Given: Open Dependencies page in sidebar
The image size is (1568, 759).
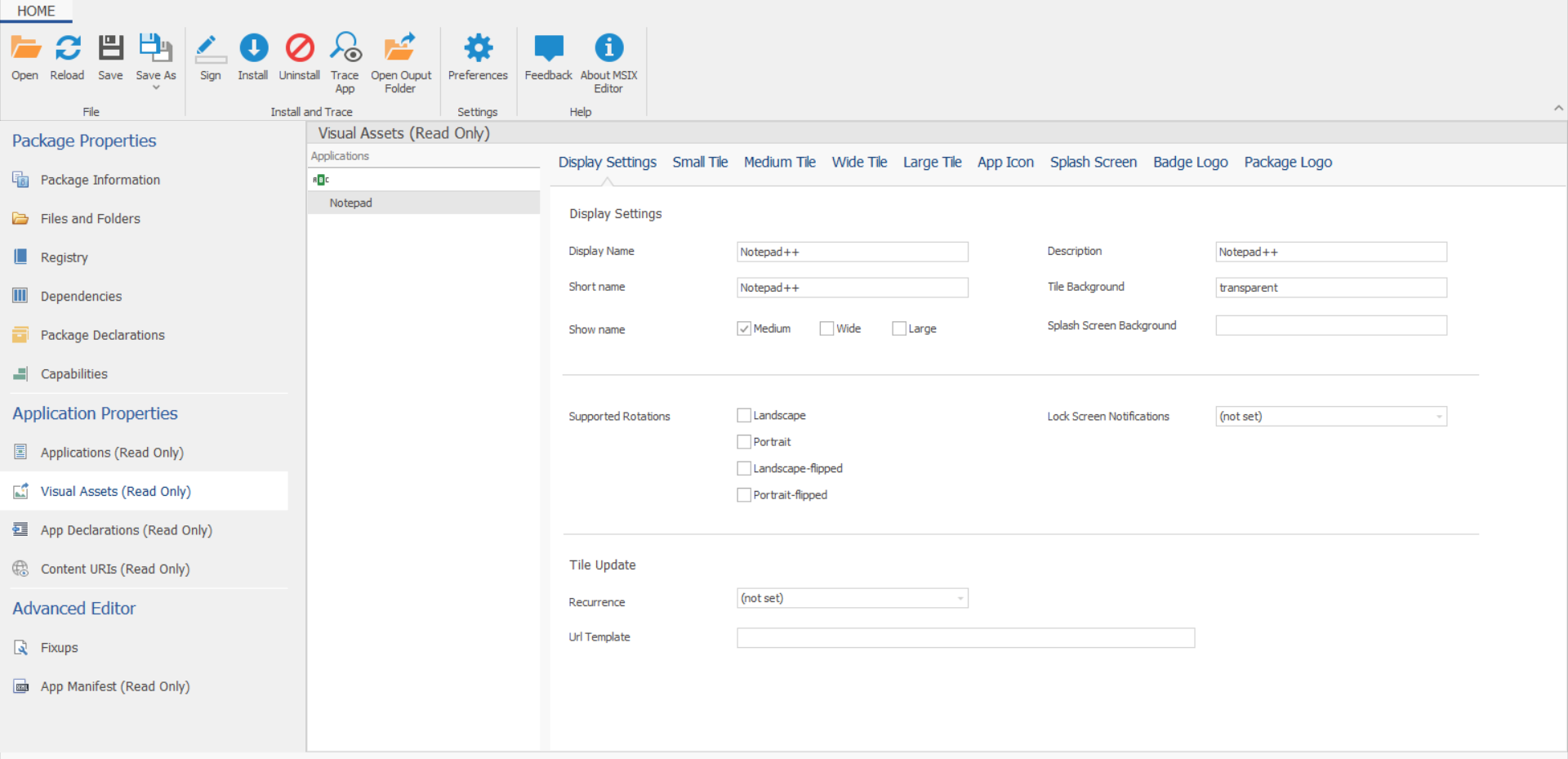Looking at the screenshot, I should (x=82, y=296).
